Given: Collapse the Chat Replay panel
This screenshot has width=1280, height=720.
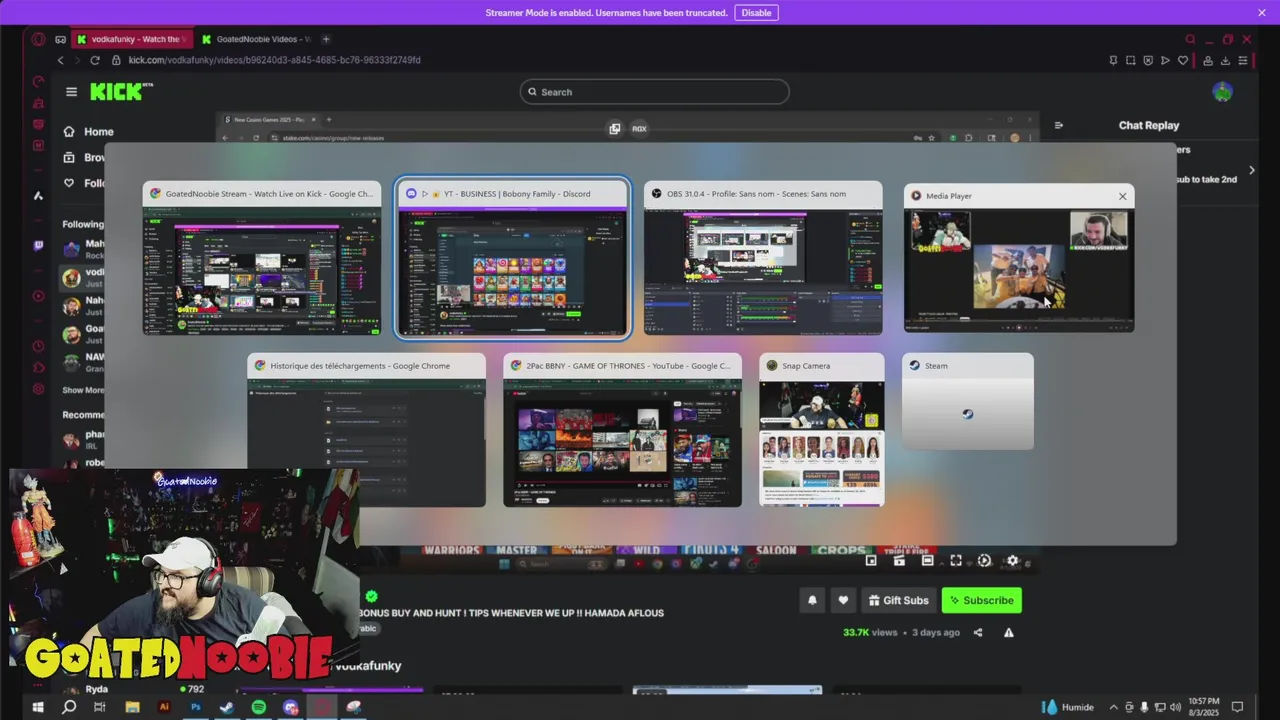Looking at the screenshot, I should coord(1059,125).
